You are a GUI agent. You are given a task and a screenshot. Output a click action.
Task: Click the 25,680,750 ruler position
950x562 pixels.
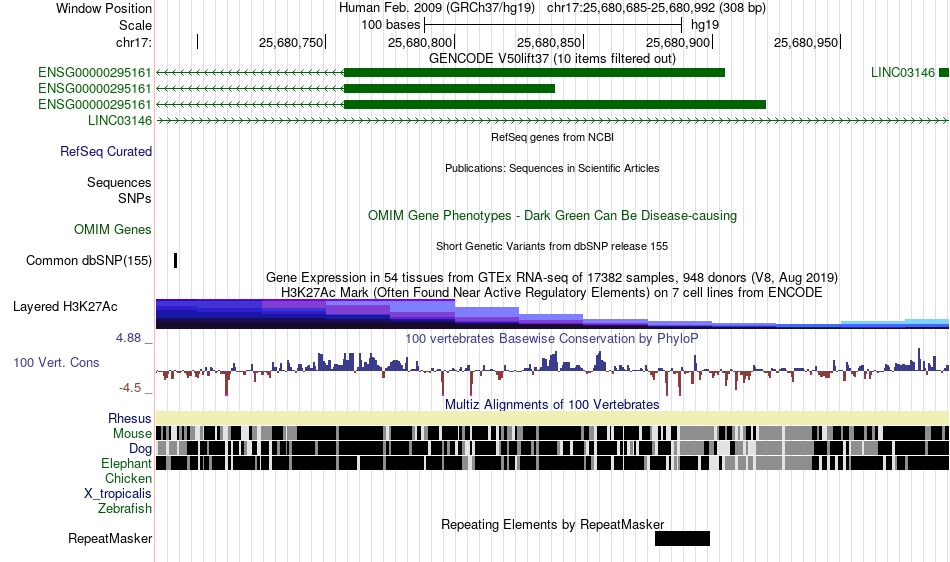pyautogui.click(x=291, y=42)
